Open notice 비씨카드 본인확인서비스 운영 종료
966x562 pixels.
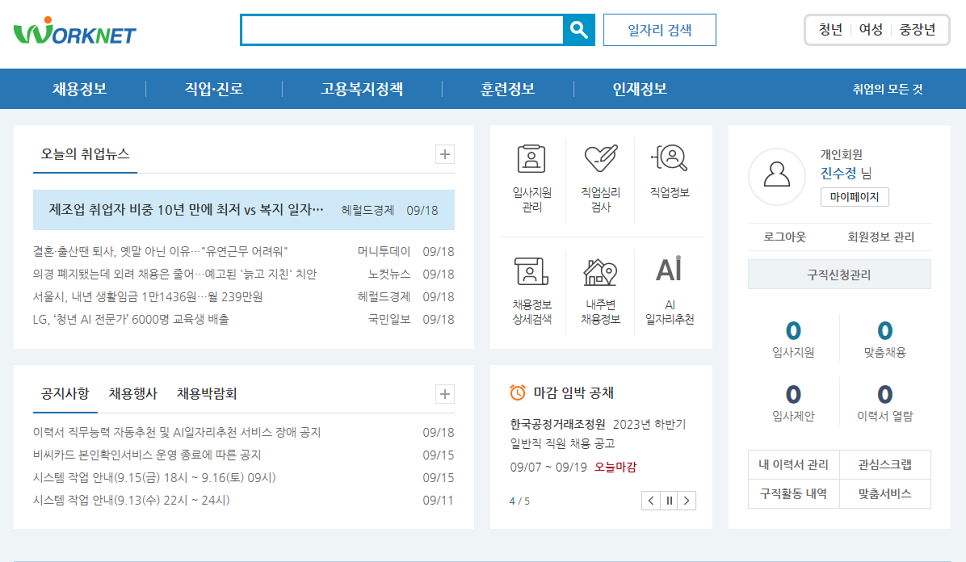(x=147, y=455)
